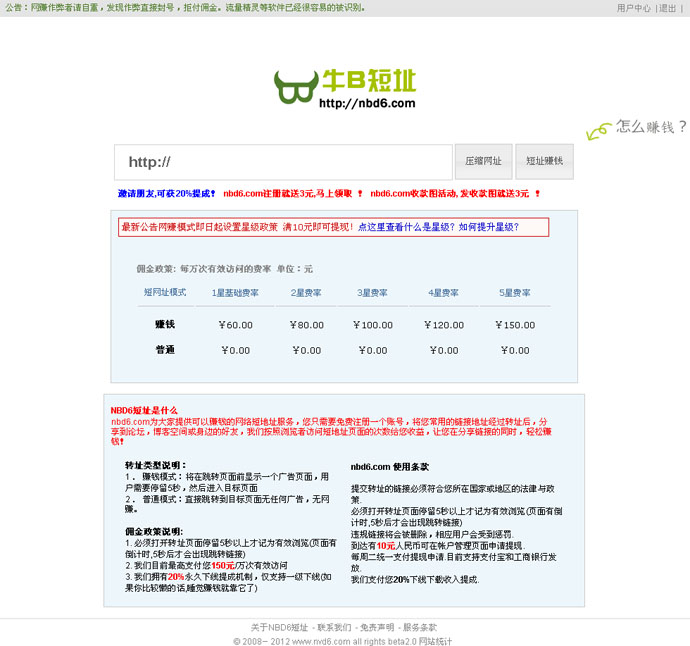This screenshot has height=646, width=690.
Task: Click the ¥80.00 rate cell
Action: click(x=307, y=325)
